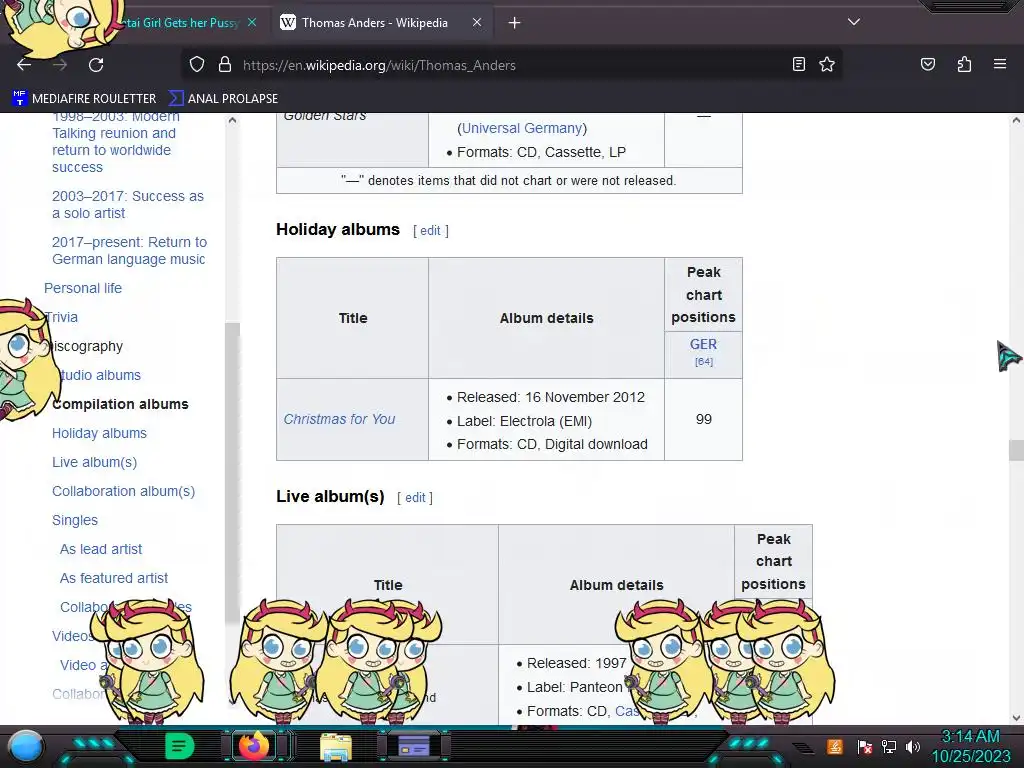Jump to As lead artist subsection

click(101, 549)
